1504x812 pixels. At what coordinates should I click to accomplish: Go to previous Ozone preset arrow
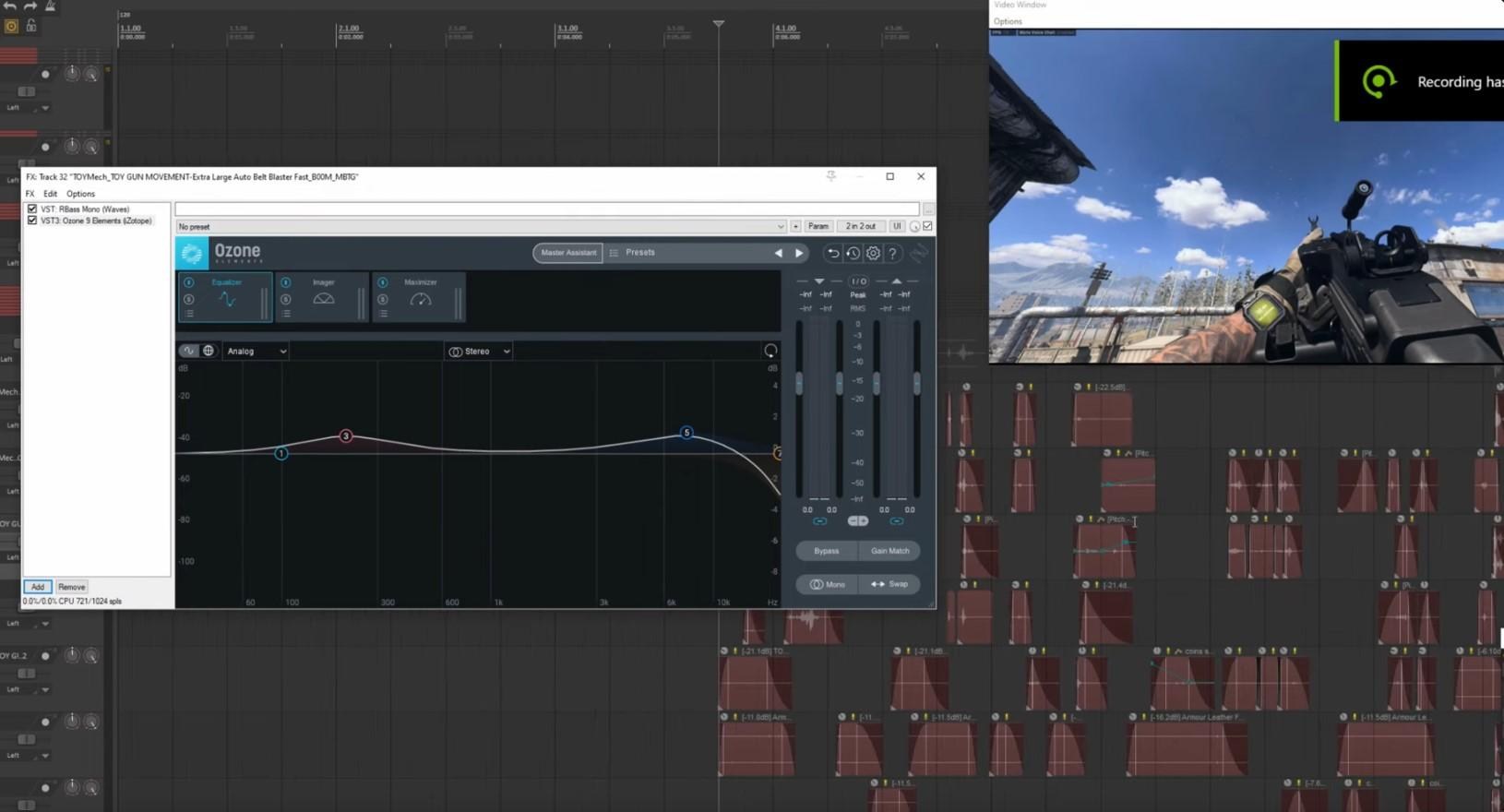tap(778, 253)
